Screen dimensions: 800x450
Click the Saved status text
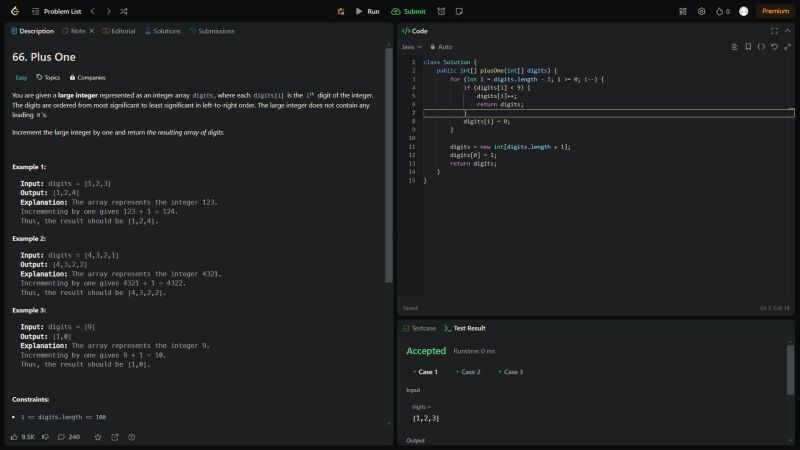pyautogui.click(x=410, y=308)
